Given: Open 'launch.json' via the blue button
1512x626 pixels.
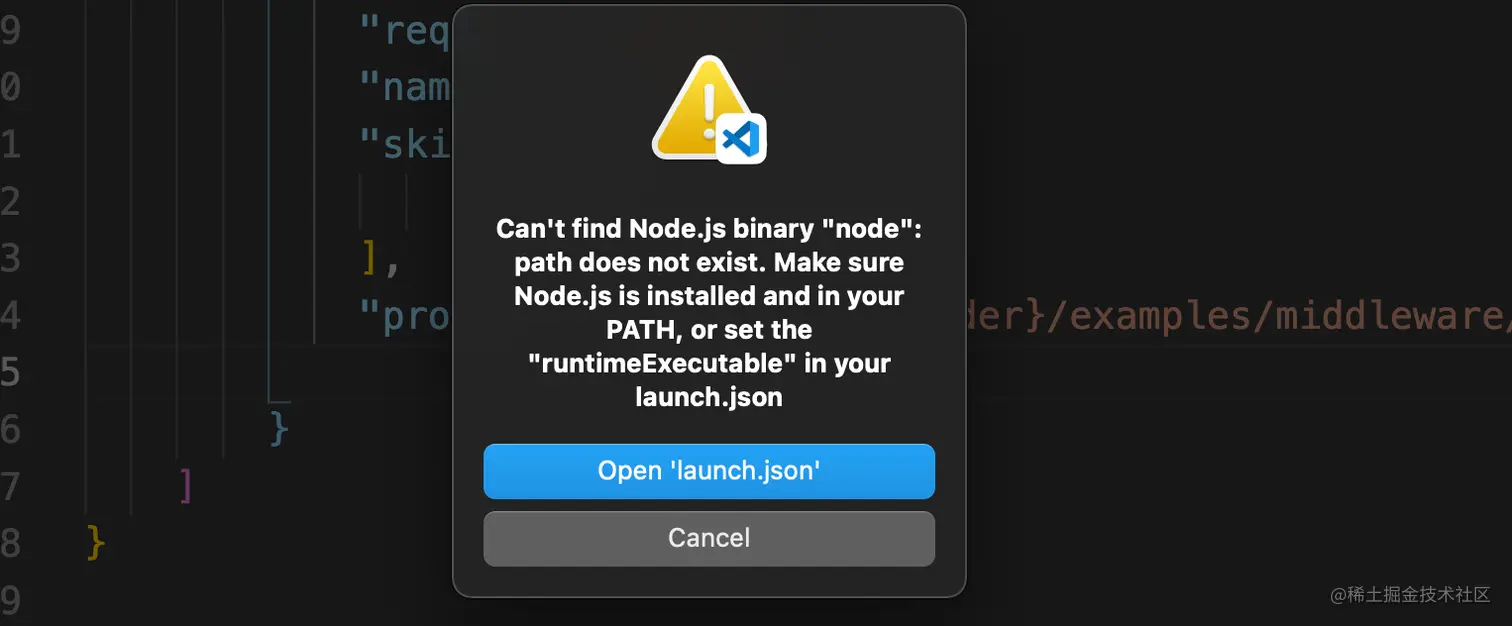Looking at the screenshot, I should (x=709, y=471).
